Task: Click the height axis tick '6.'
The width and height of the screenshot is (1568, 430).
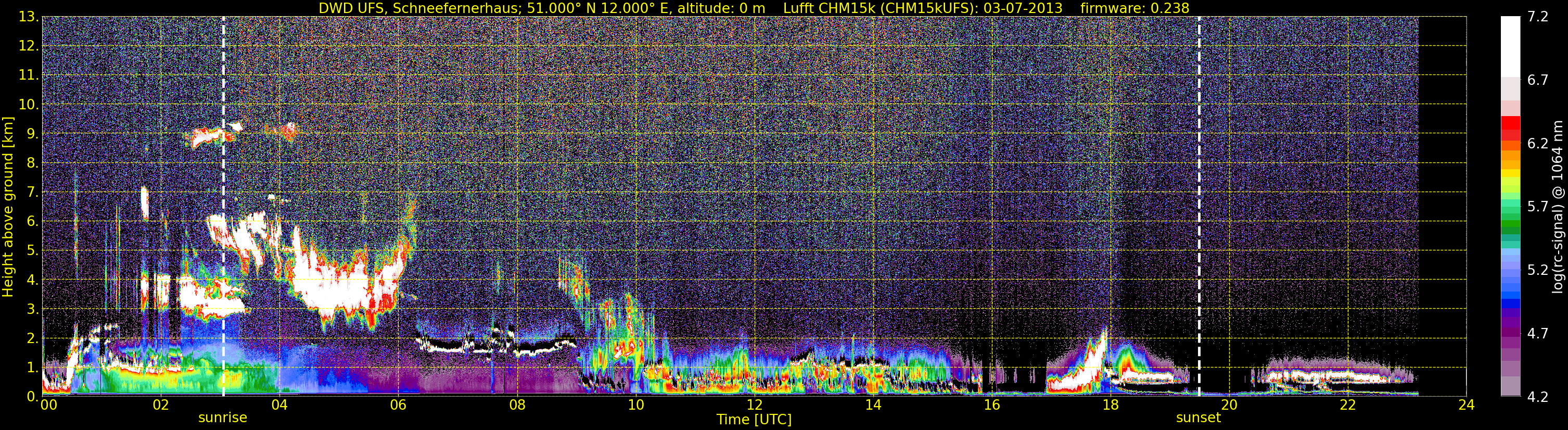Action: click(x=32, y=222)
